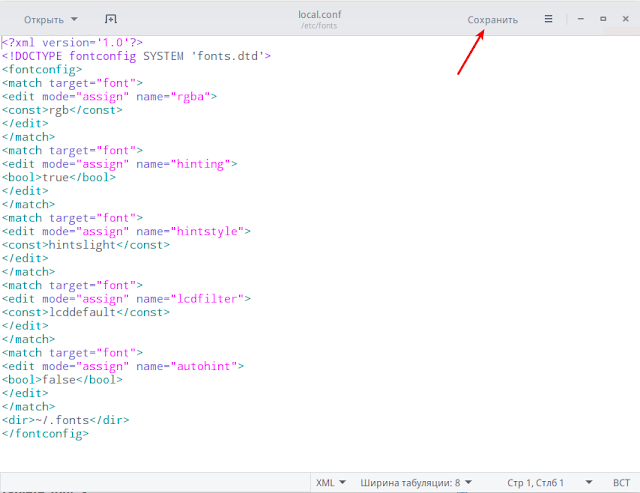The width and height of the screenshot is (640, 493).
Task: Click the <const>rgb</const> line
Action: pyautogui.click(x=62, y=110)
